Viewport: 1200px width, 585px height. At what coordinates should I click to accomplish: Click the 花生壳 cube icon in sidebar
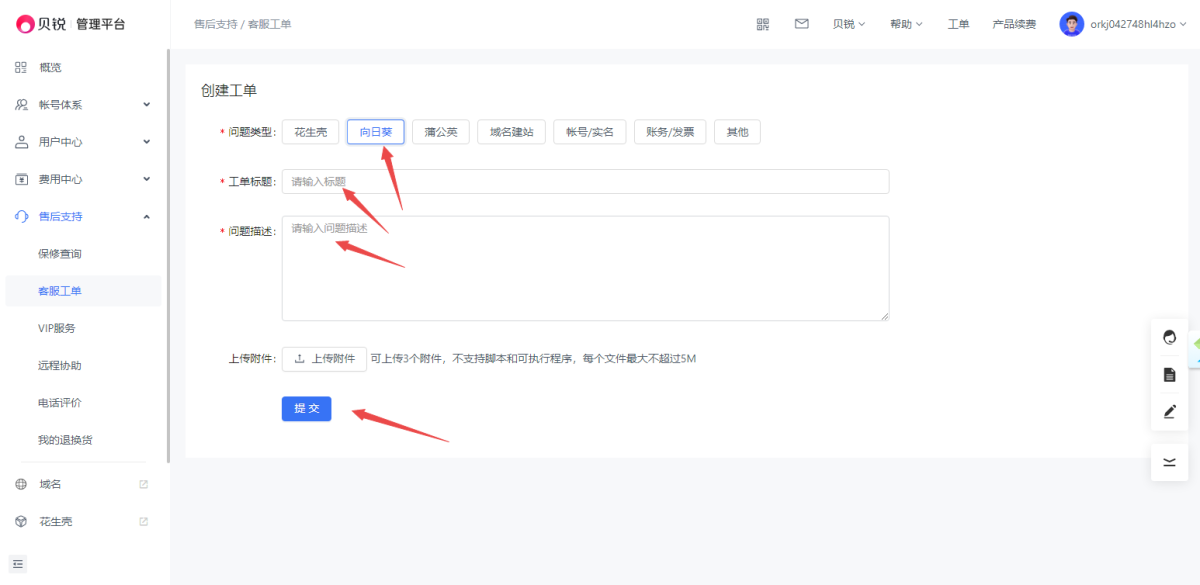click(21, 521)
